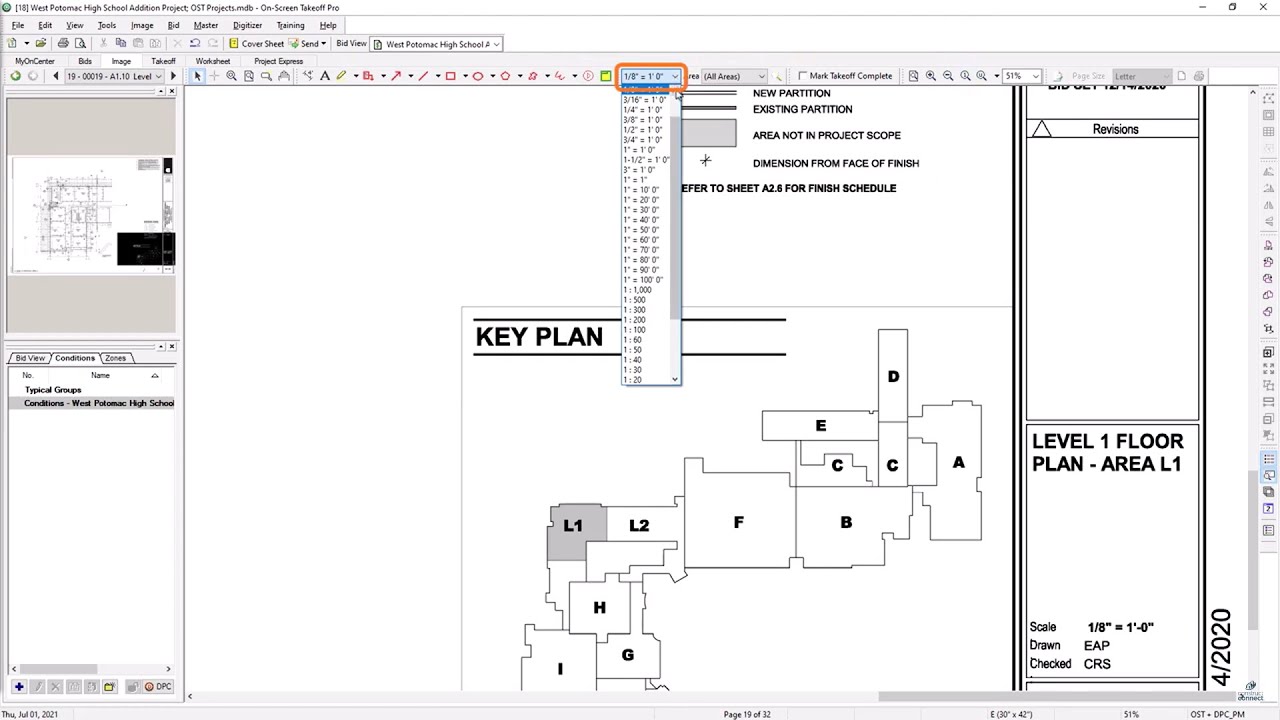Click the yellow-green notes icon before scale box
The width and height of the screenshot is (1280, 720).
tap(605, 76)
